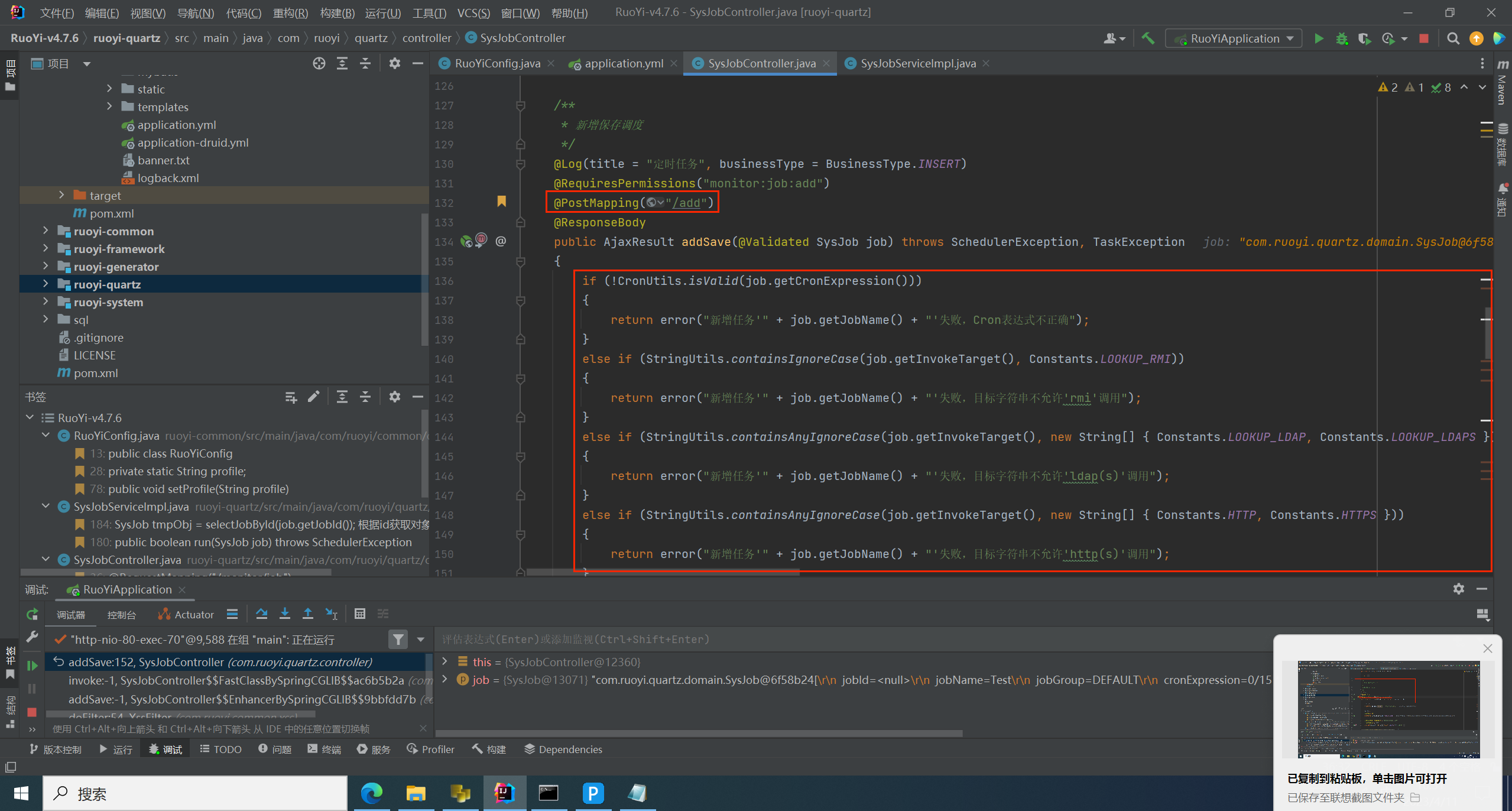Select addSave:152 stack frame
The image size is (1512, 811).
pos(236,662)
